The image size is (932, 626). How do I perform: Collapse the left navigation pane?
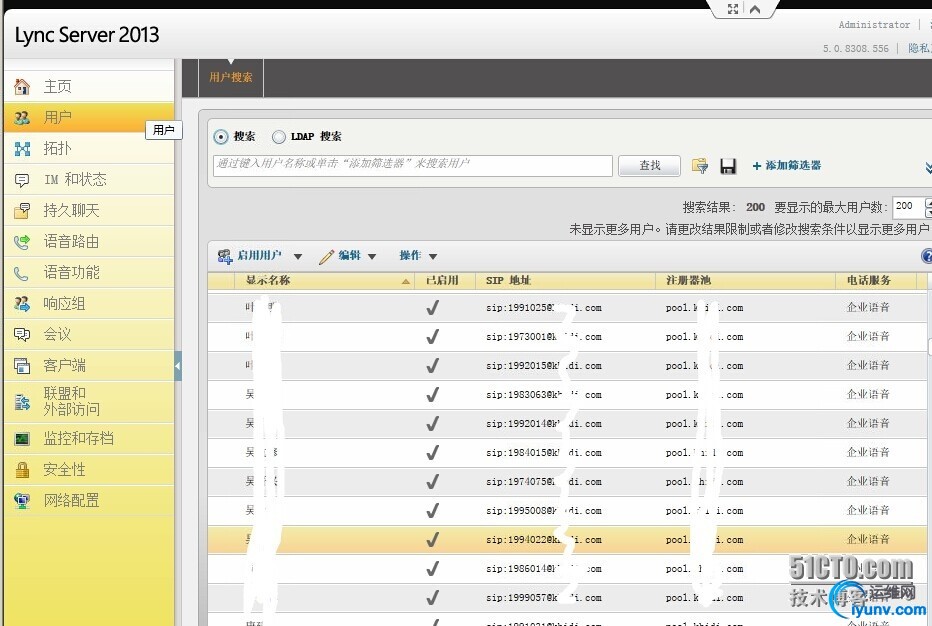(x=178, y=366)
